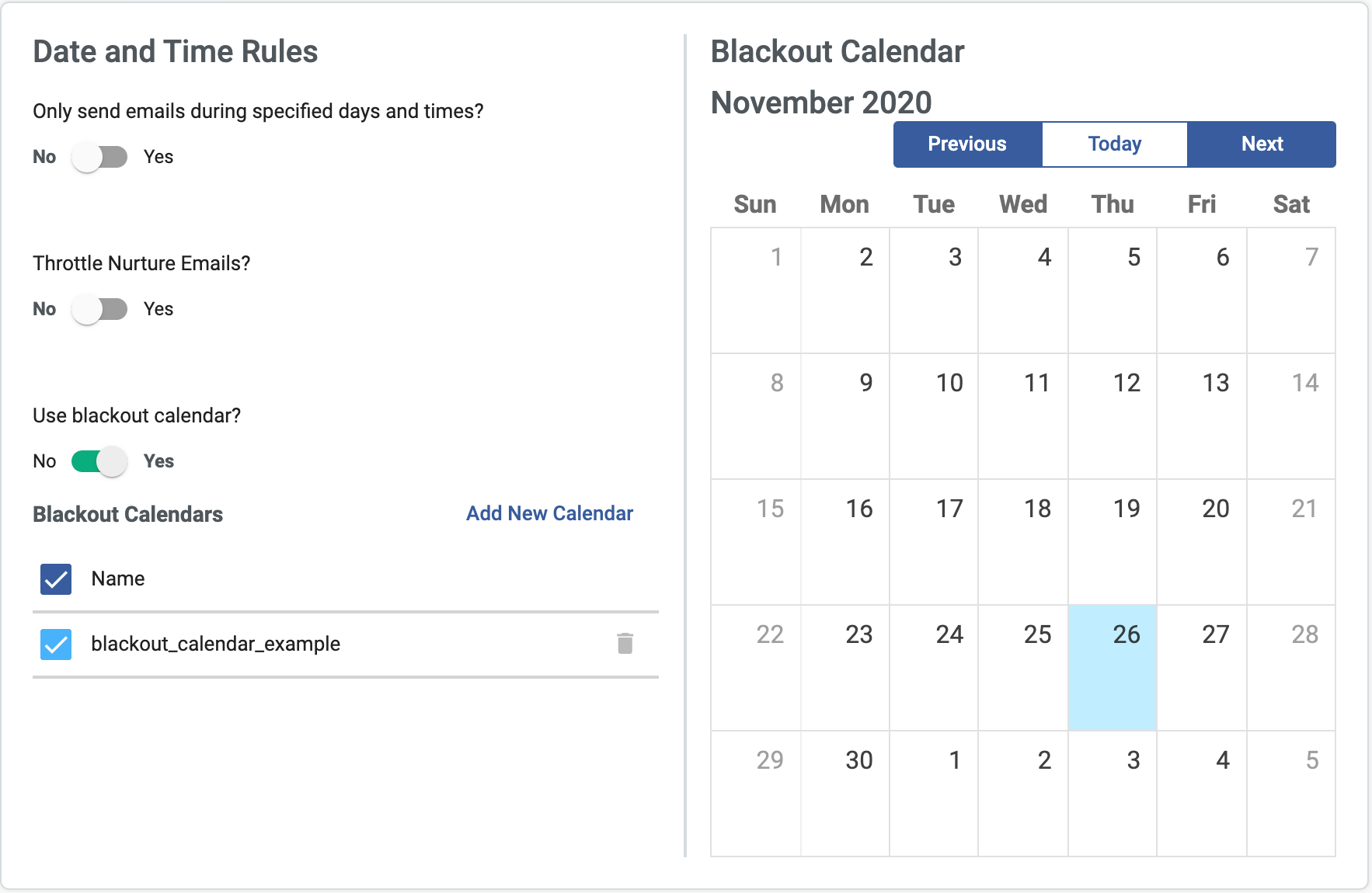
Task: Choose November 13 in the calendar
Action: click(1202, 416)
